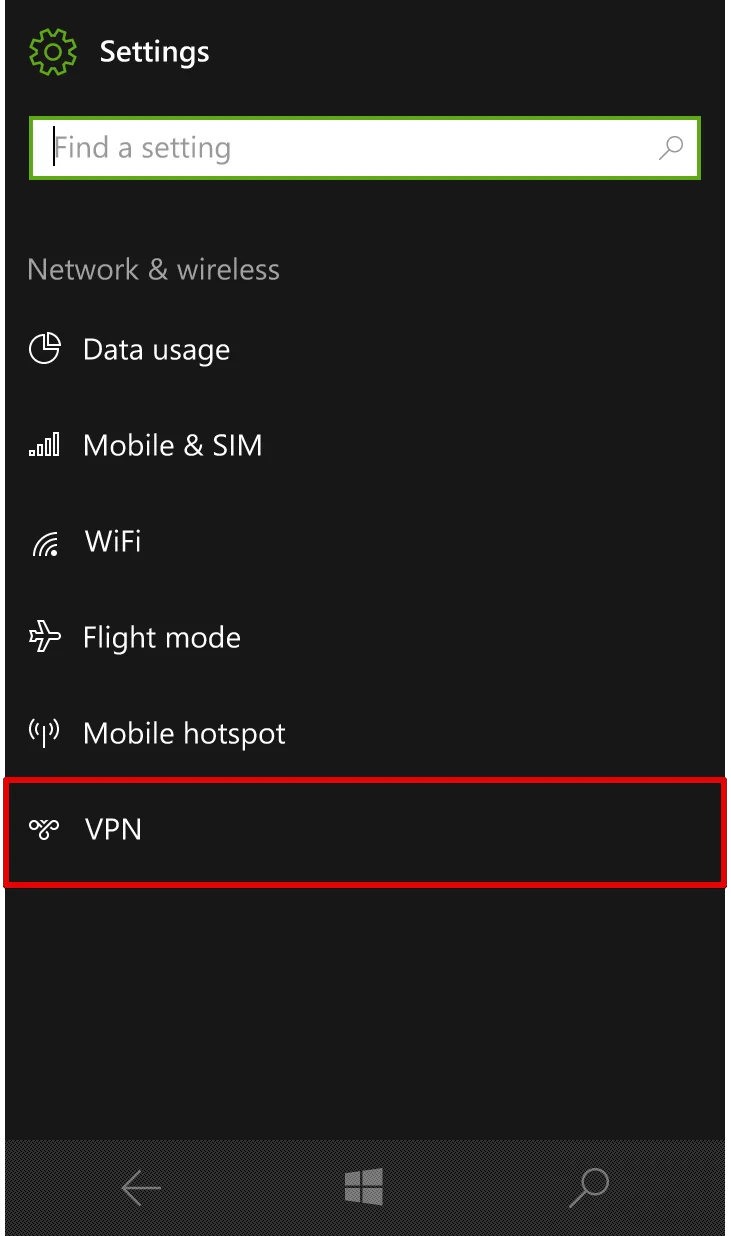Open the Data usage menu entry

(x=156, y=350)
